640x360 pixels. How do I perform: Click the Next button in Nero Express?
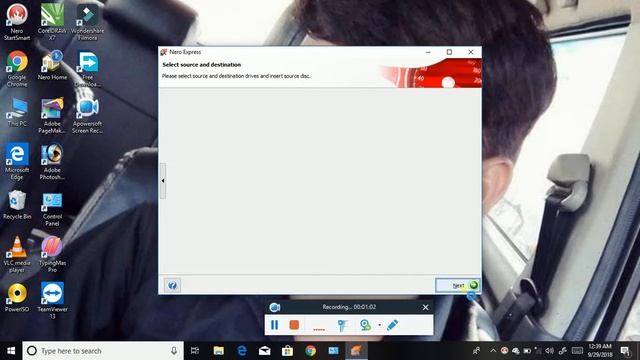pos(458,285)
